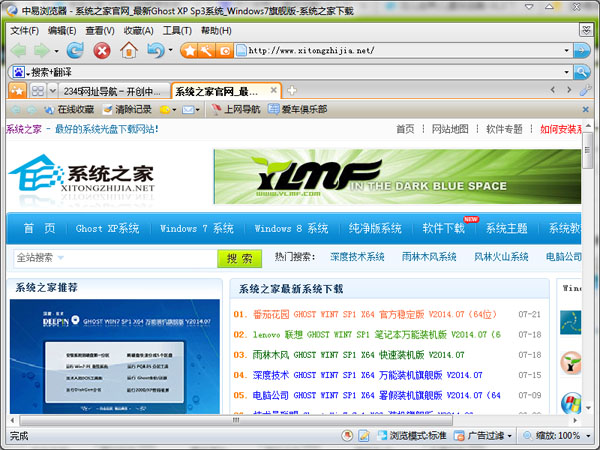Click the red Stop loading button

tap(102, 50)
